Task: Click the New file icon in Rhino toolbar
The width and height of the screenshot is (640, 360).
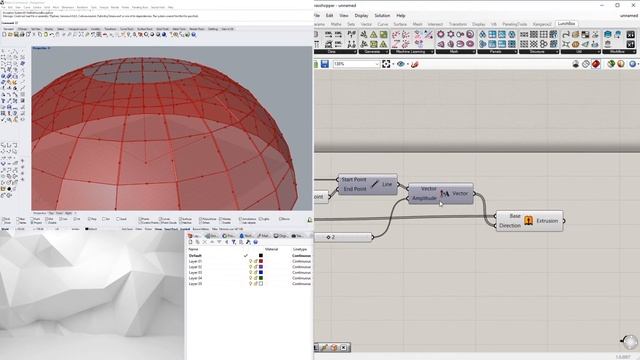Action: click(4, 35)
